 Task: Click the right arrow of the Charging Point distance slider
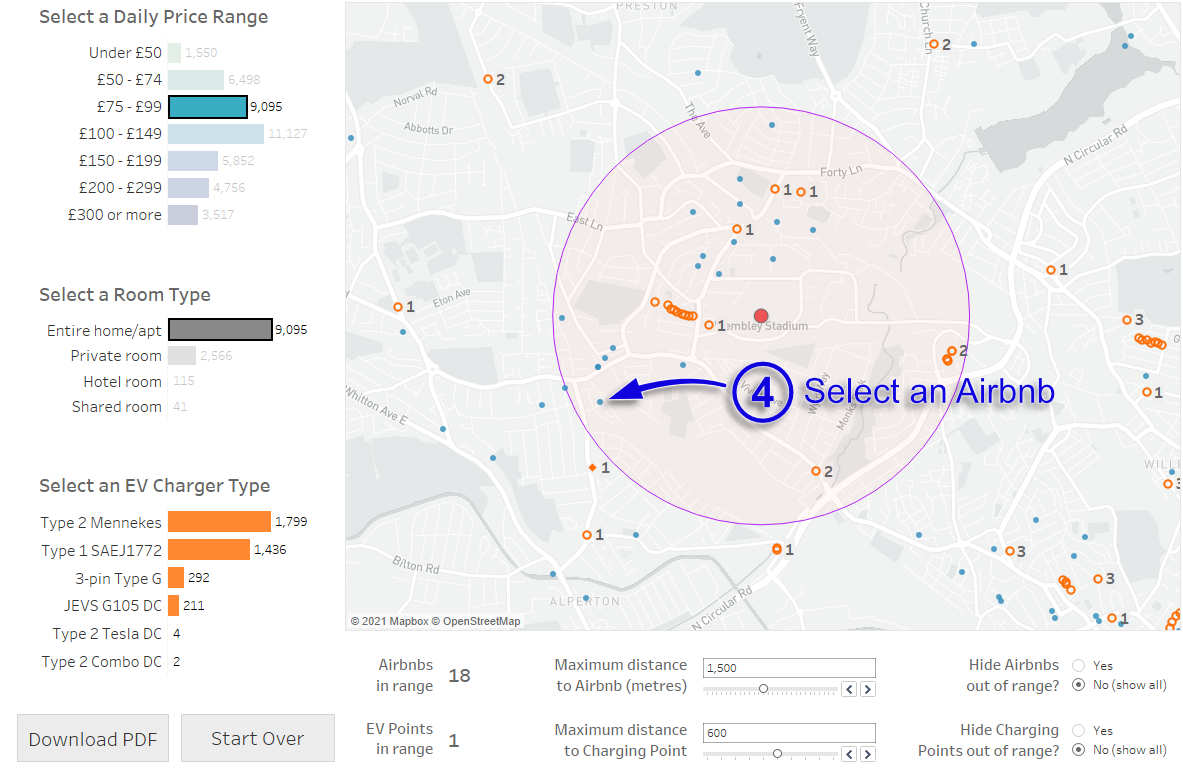point(867,754)
